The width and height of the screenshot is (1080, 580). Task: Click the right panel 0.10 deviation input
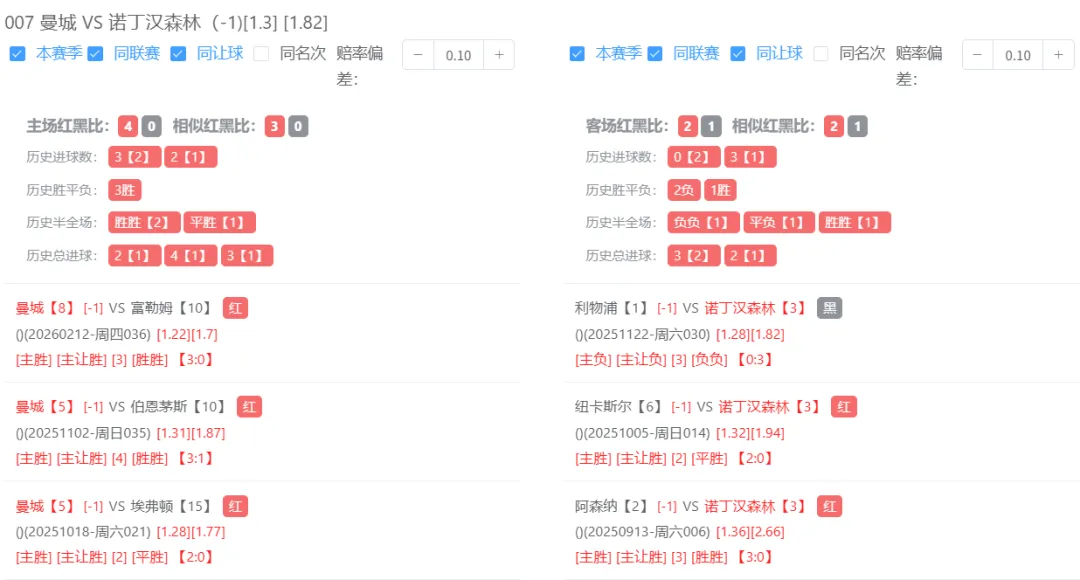[x=1018, y=55]
